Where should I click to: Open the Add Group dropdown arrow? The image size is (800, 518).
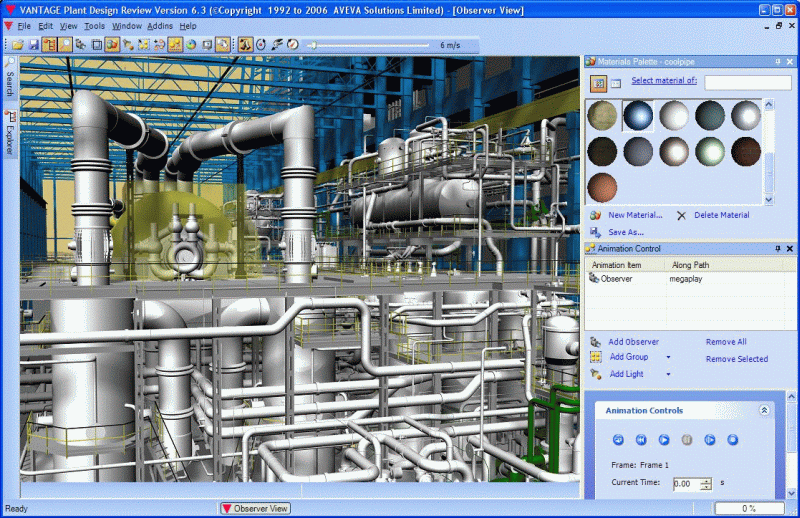(667, 357)
